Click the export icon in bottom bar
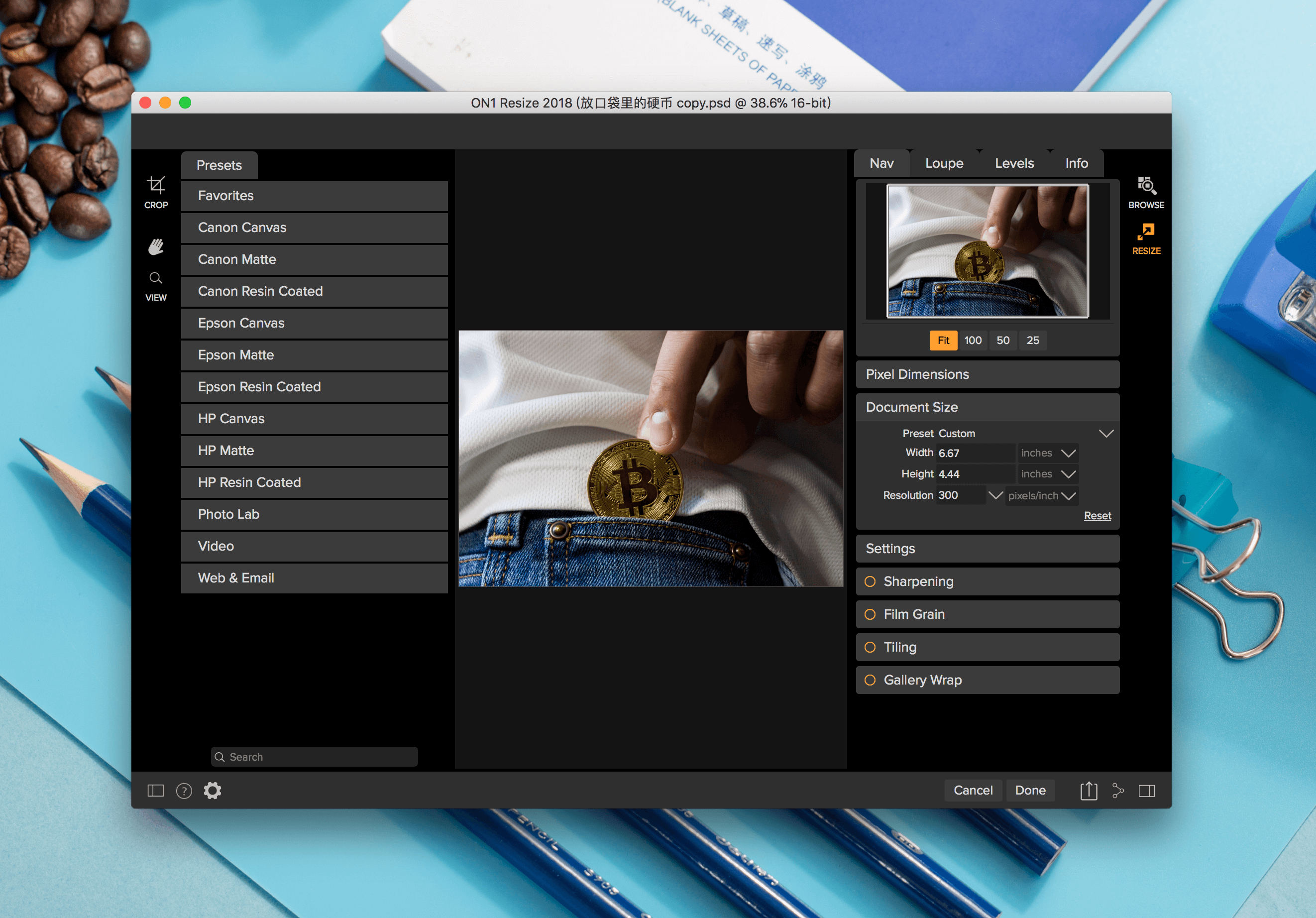 click(1089, 790)
